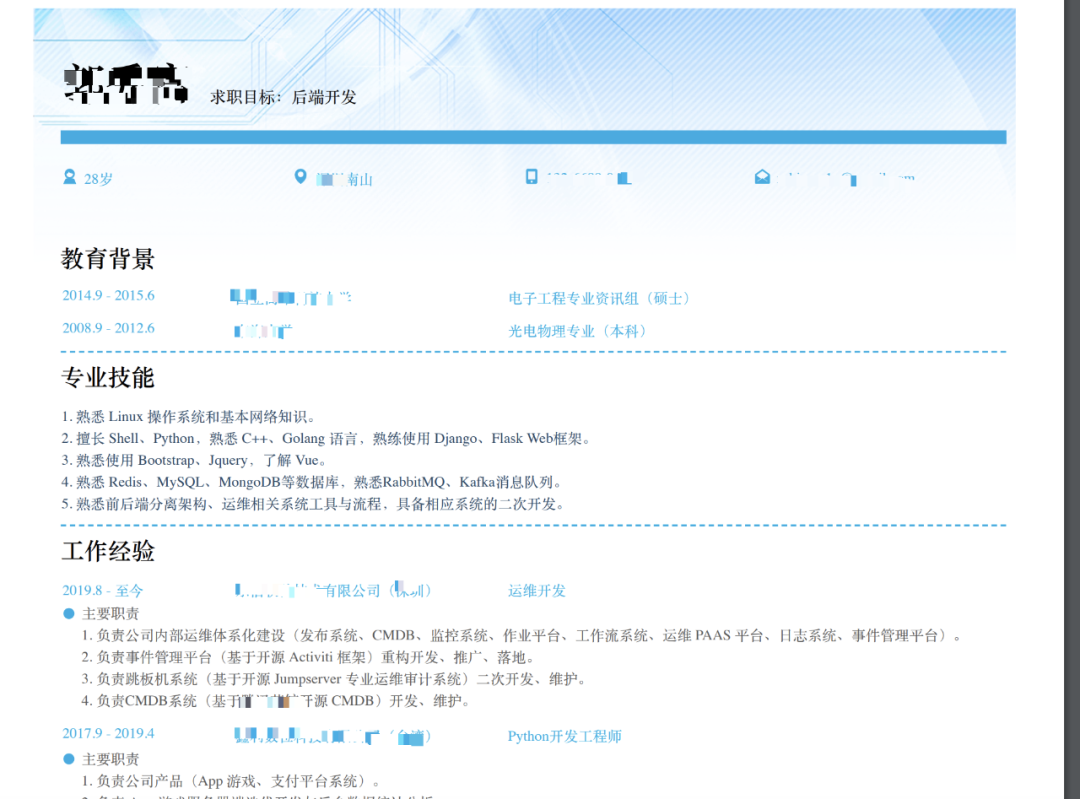The height and width of the screenshot is (799, 1080).
Task: Click the 2019.8 - 至今 date range
Action: [103, 590]
